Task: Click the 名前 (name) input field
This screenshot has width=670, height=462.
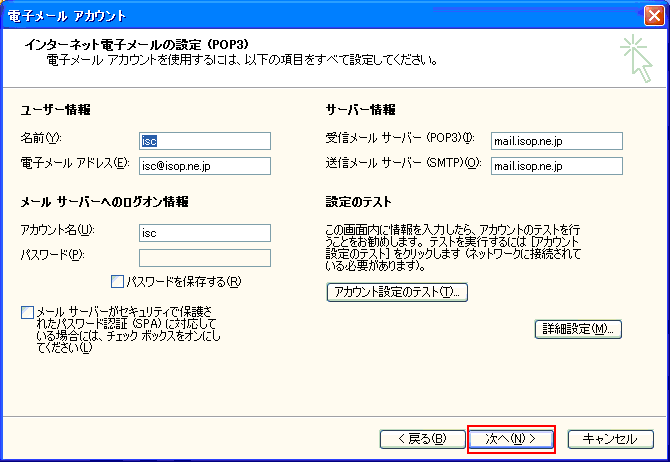Action: [x=205, y=141]
